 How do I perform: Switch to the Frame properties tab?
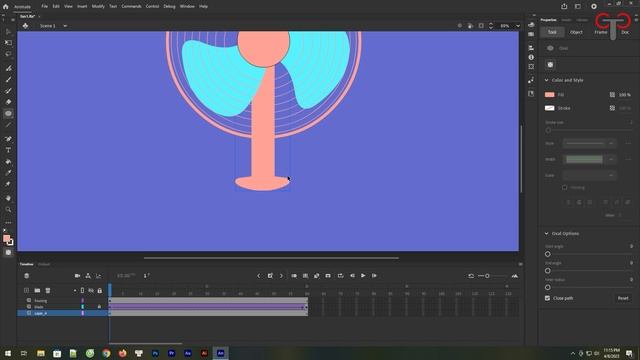pyautogui.click(x=600, y=32)
